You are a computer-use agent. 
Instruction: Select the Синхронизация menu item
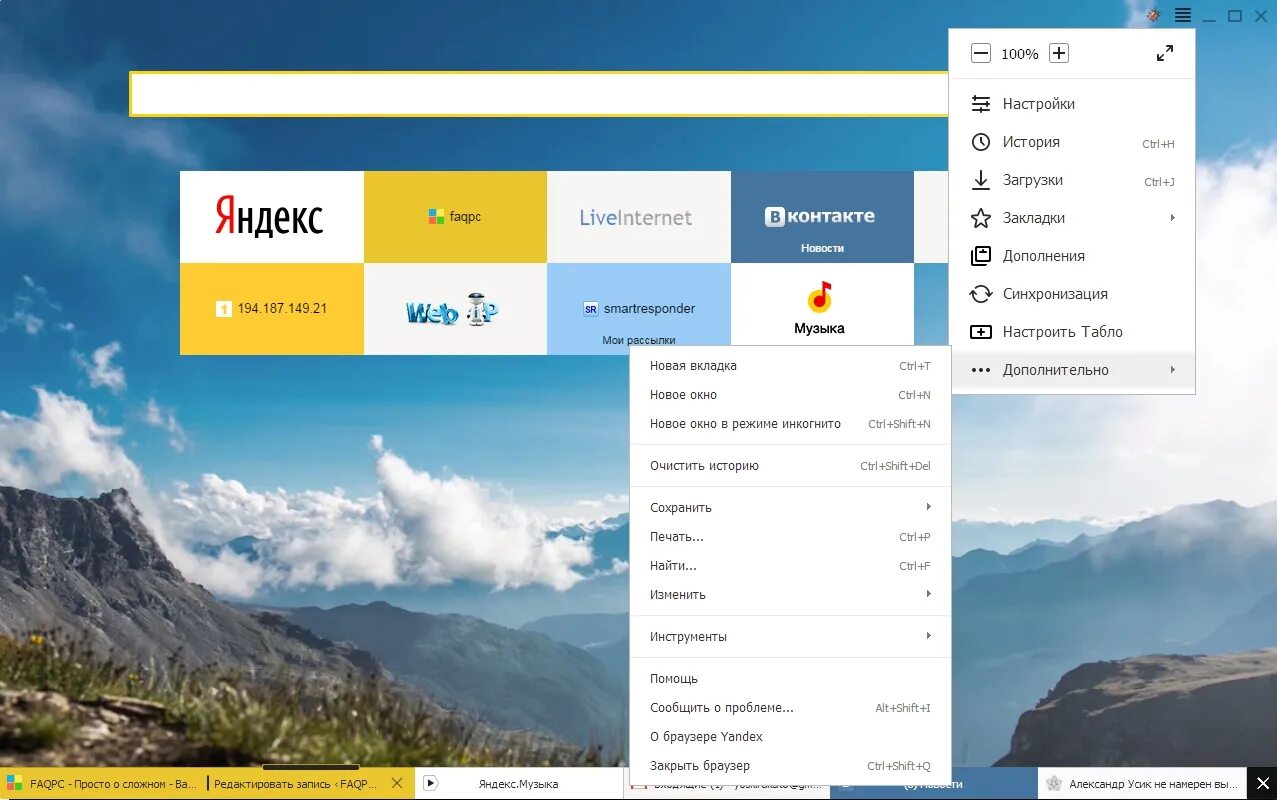[1072, 294]
